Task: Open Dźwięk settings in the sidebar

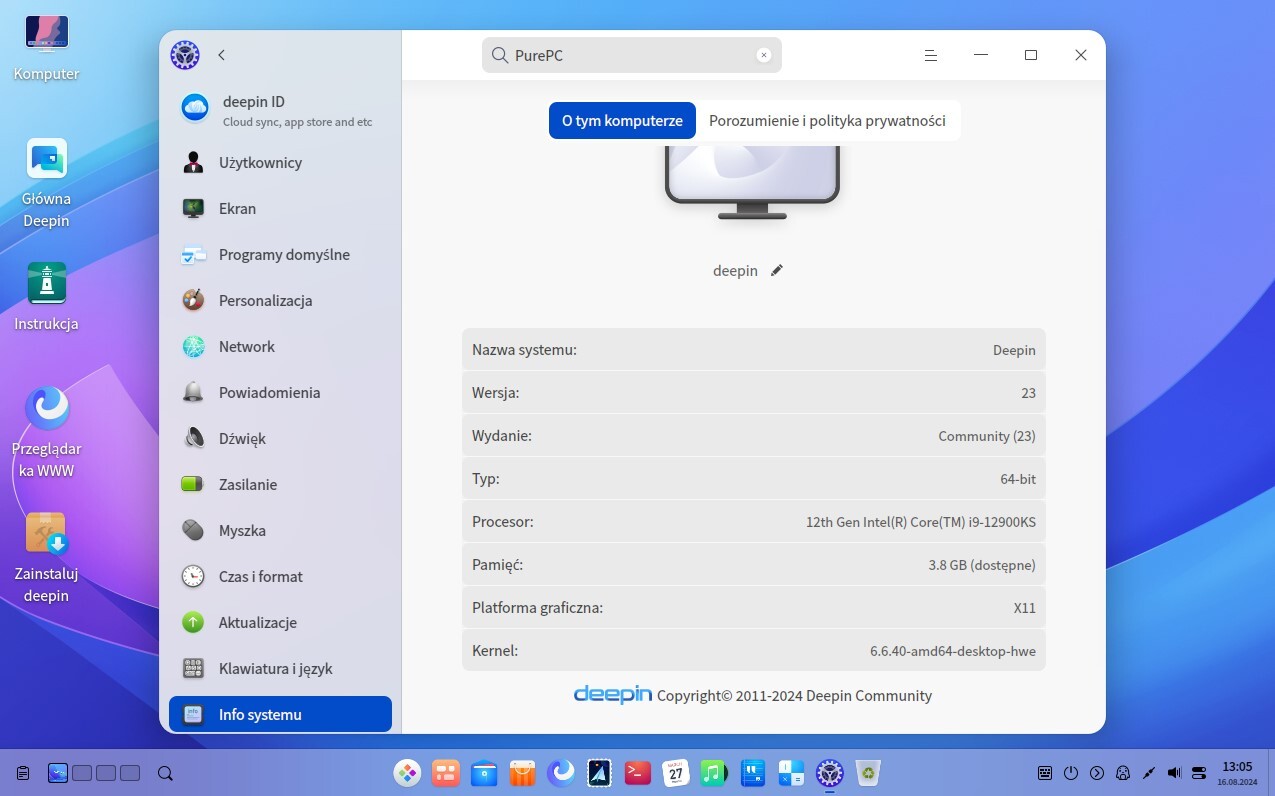Action: coord(241,438)
